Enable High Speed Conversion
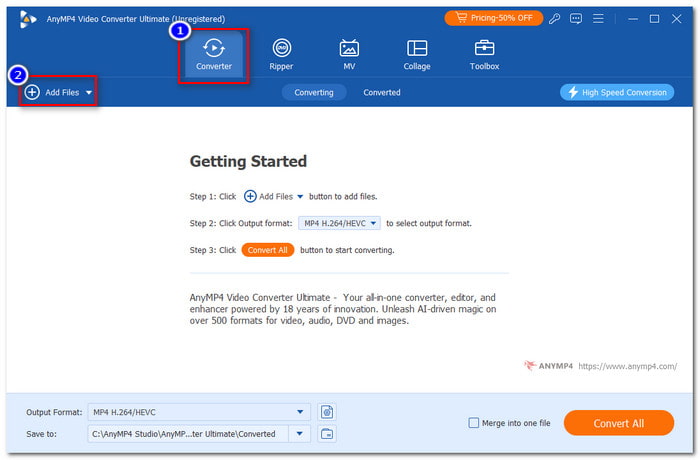The width and height of the screenshot is (700, 460). tap(617, 92)
